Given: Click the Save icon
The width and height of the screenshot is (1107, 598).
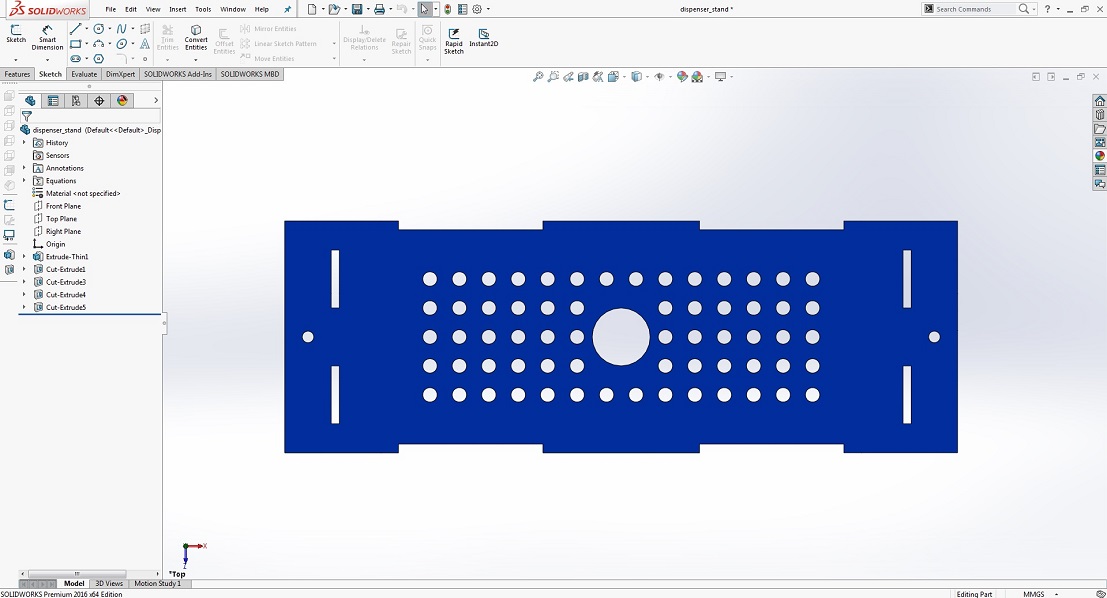Looking at the screenshot, I should pyautogui.click(x=357, y=9).
